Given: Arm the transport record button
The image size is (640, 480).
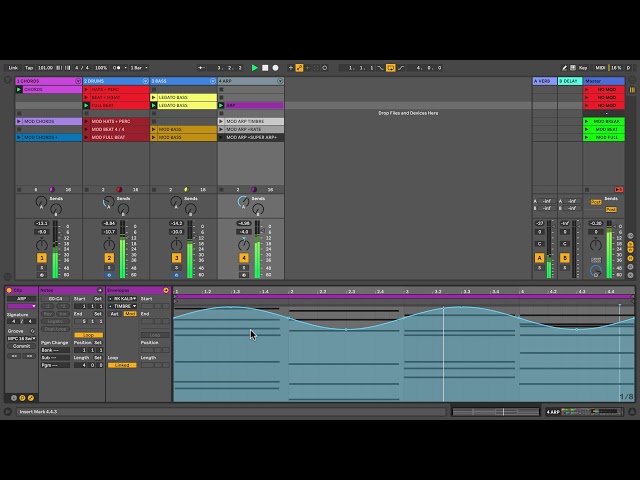Looking at the screenshot, I should click(x=276, y=68).
